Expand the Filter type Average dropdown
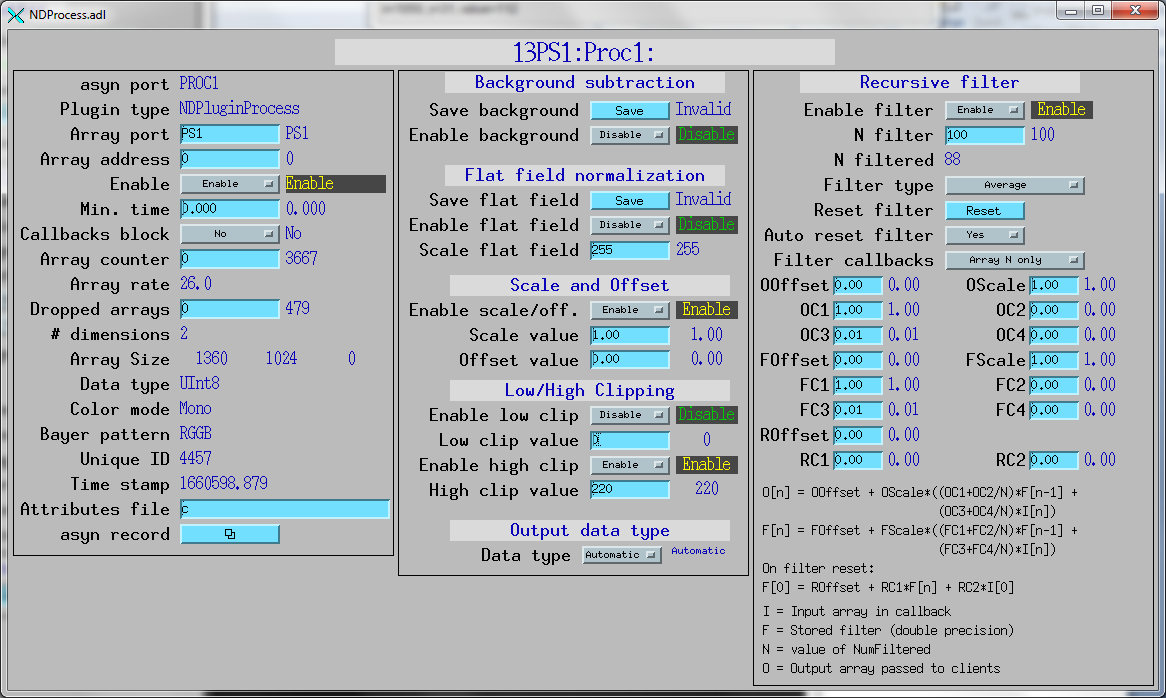Image resolution: width=1166 pixels, height=698 pixels. pyautogui.click(x=1014, y=185)
